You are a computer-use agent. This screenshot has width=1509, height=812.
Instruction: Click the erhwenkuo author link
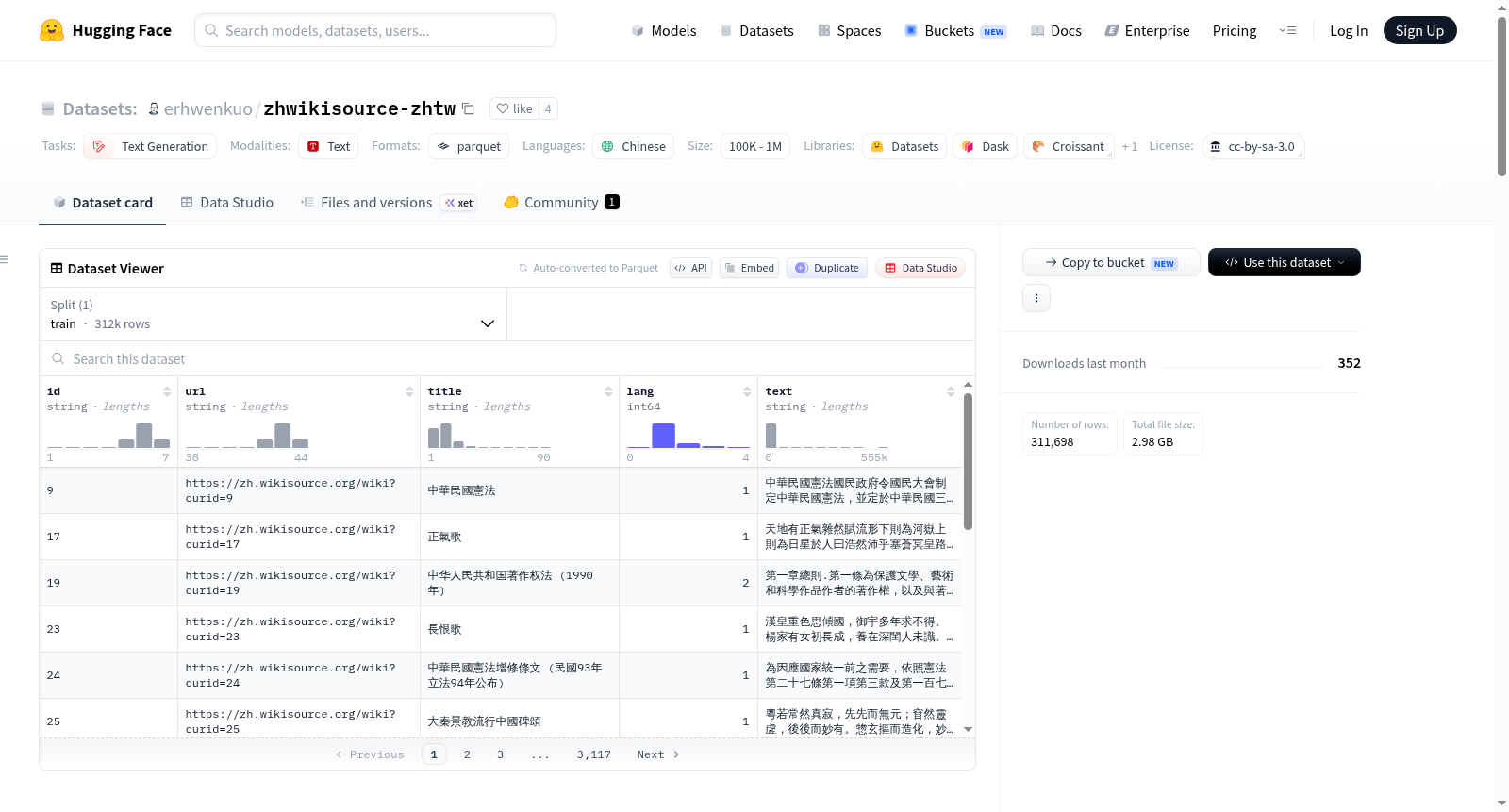(207, 108)
